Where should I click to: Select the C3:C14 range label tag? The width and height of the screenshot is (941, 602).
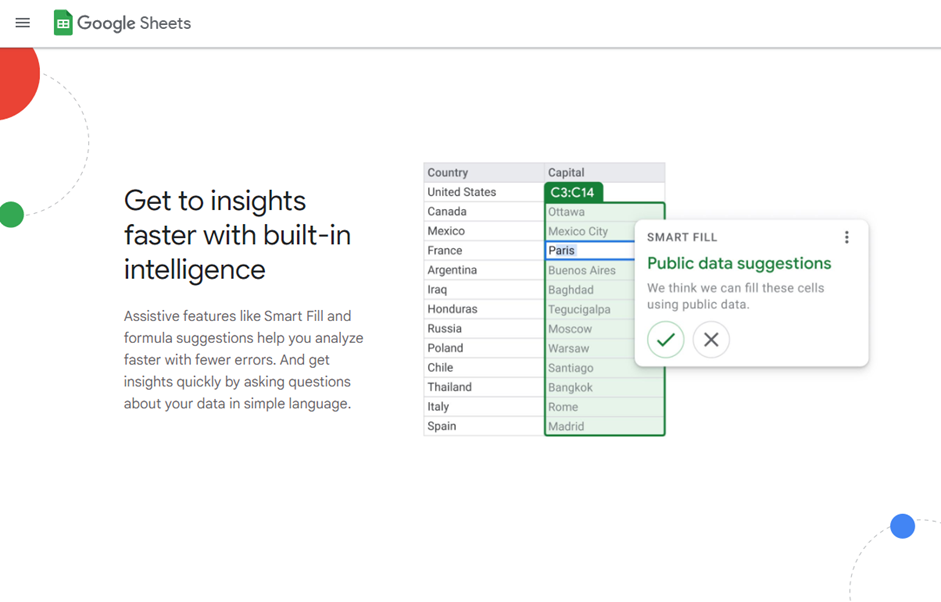(573, 192)
